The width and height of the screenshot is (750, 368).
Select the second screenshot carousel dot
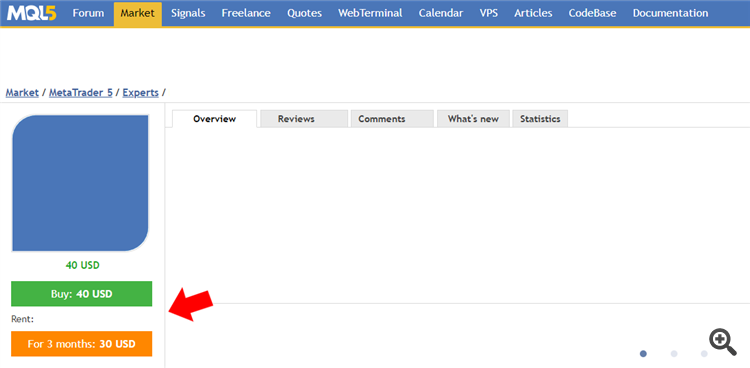(674, 354)
